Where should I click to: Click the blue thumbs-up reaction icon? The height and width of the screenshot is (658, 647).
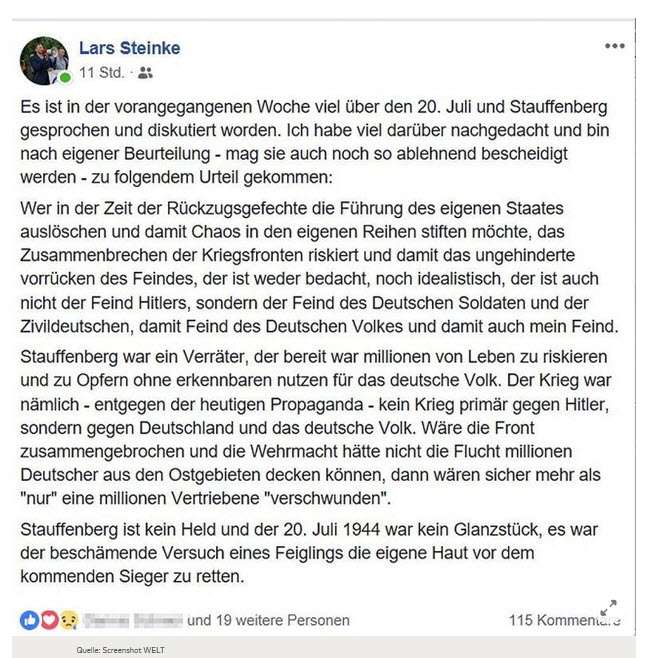29,620
